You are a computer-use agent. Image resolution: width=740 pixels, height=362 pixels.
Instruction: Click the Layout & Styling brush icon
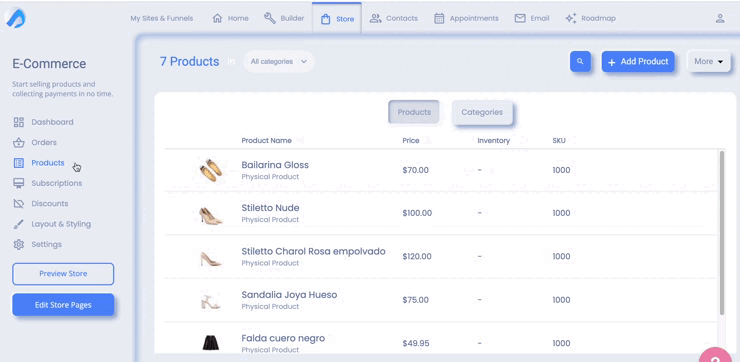coord(18,224)
